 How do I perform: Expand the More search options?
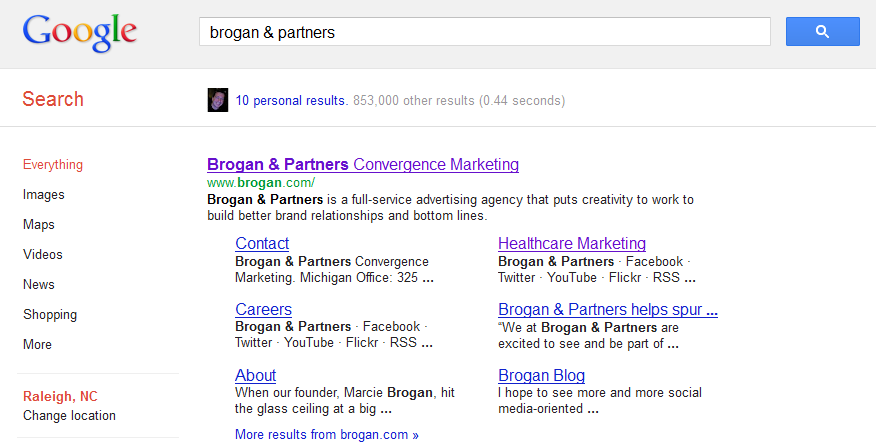tap(37, 345)
